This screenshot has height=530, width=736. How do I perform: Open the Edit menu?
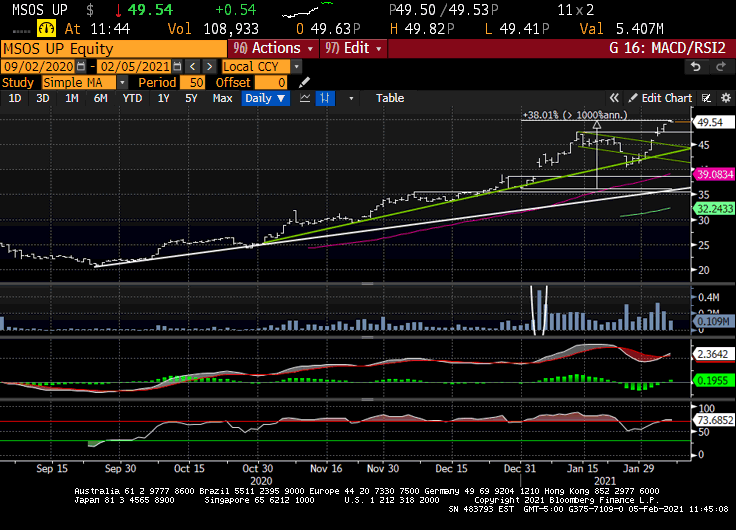click(353, 48)
